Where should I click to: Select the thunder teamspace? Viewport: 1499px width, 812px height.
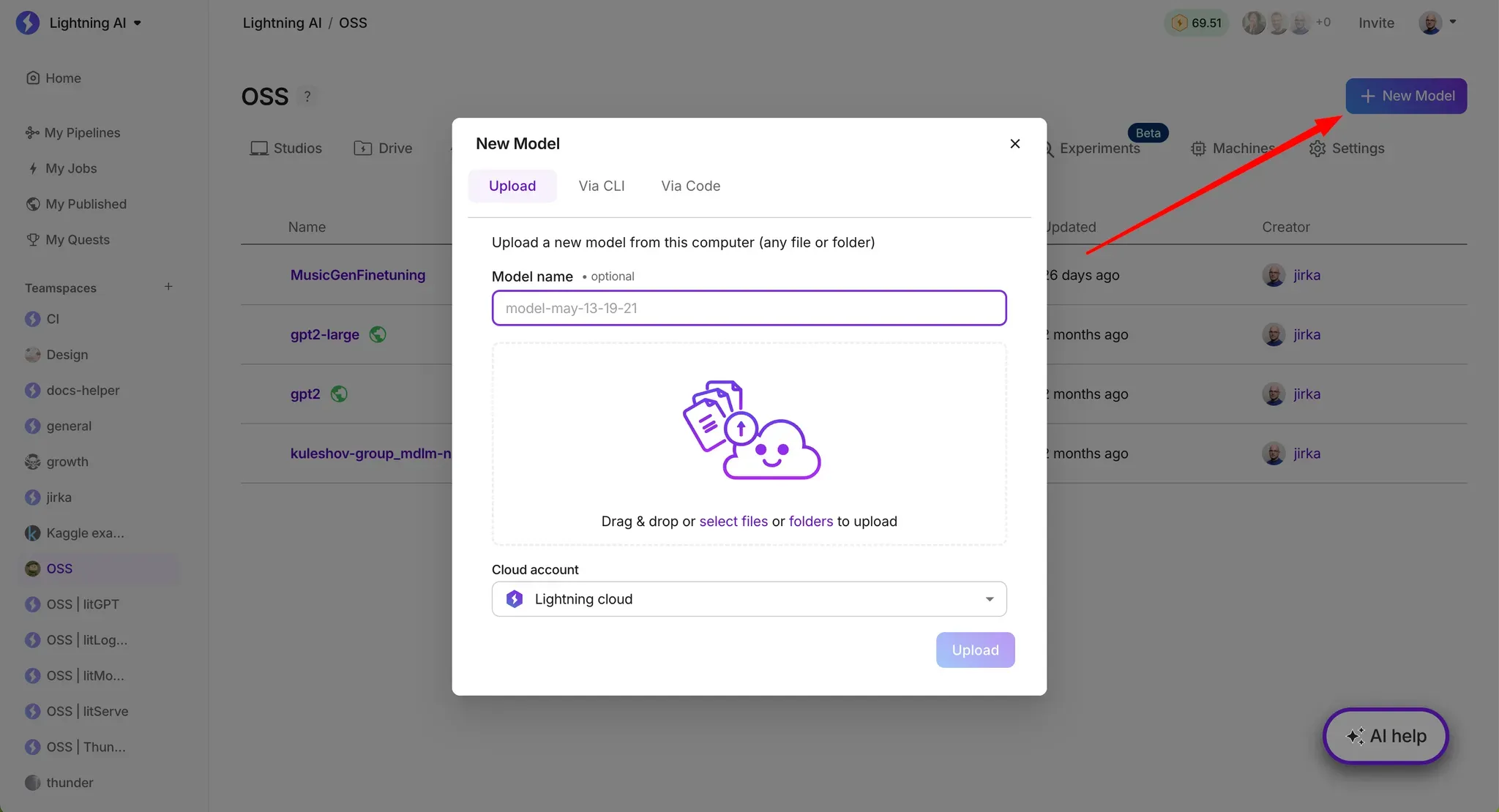[x=59, y=783]
